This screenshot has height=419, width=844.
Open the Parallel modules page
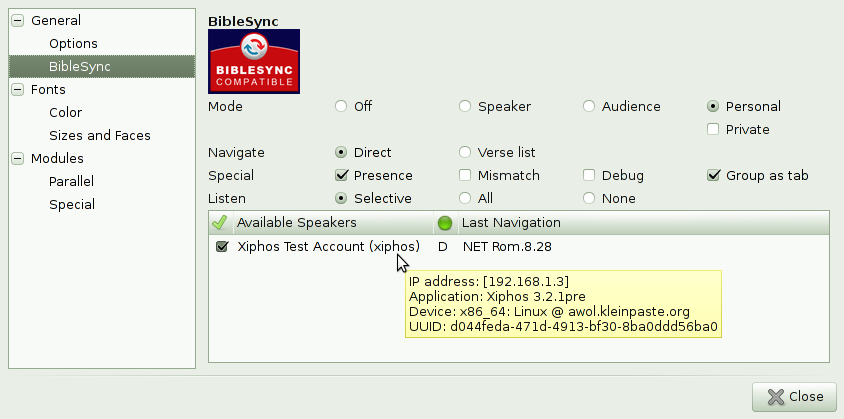point(71,181)
